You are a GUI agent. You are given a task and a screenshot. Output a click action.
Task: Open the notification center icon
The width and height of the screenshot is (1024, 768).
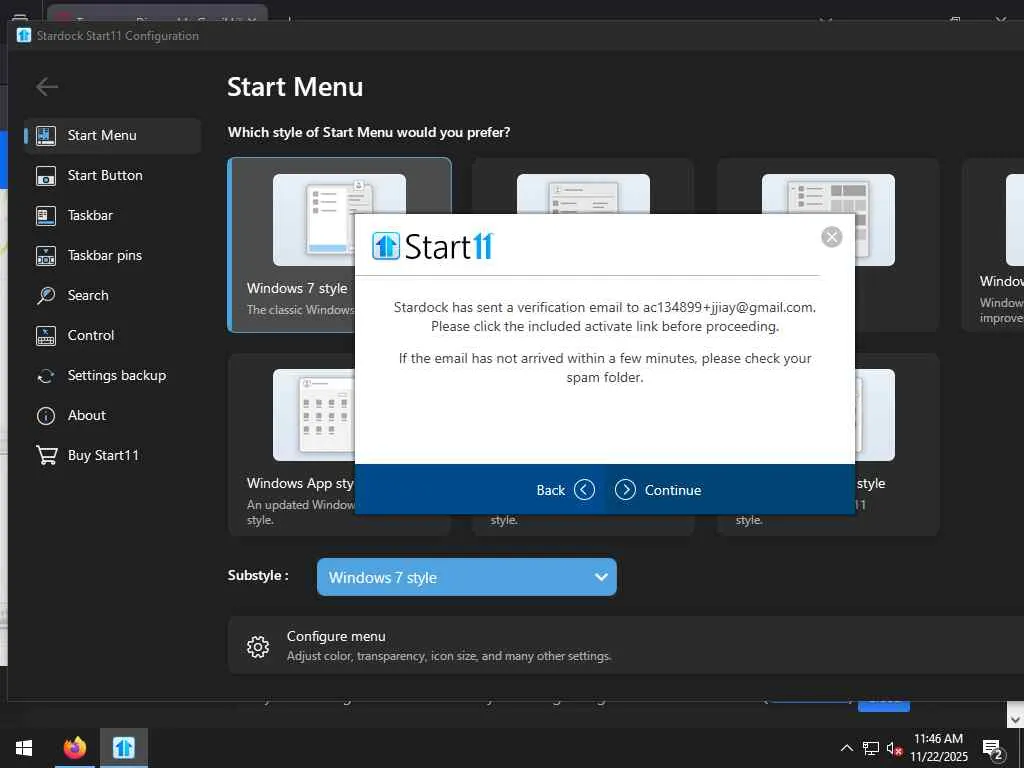[x=993, y=749]
